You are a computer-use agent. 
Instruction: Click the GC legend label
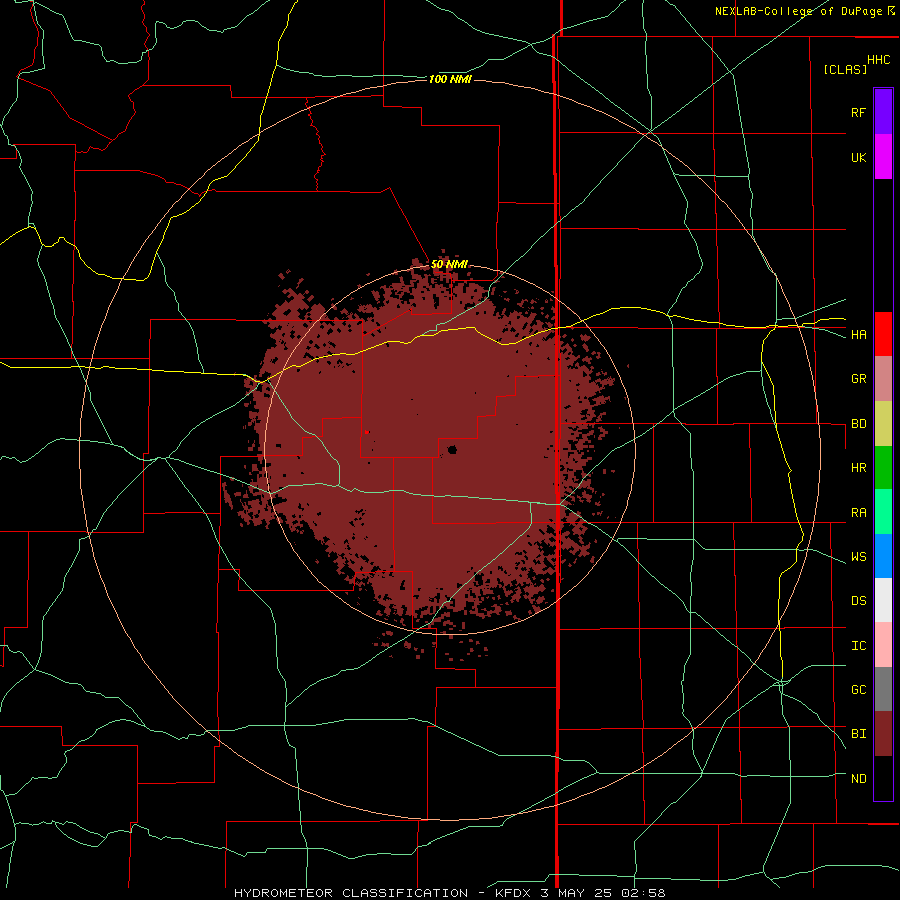[x=858, y=690]
